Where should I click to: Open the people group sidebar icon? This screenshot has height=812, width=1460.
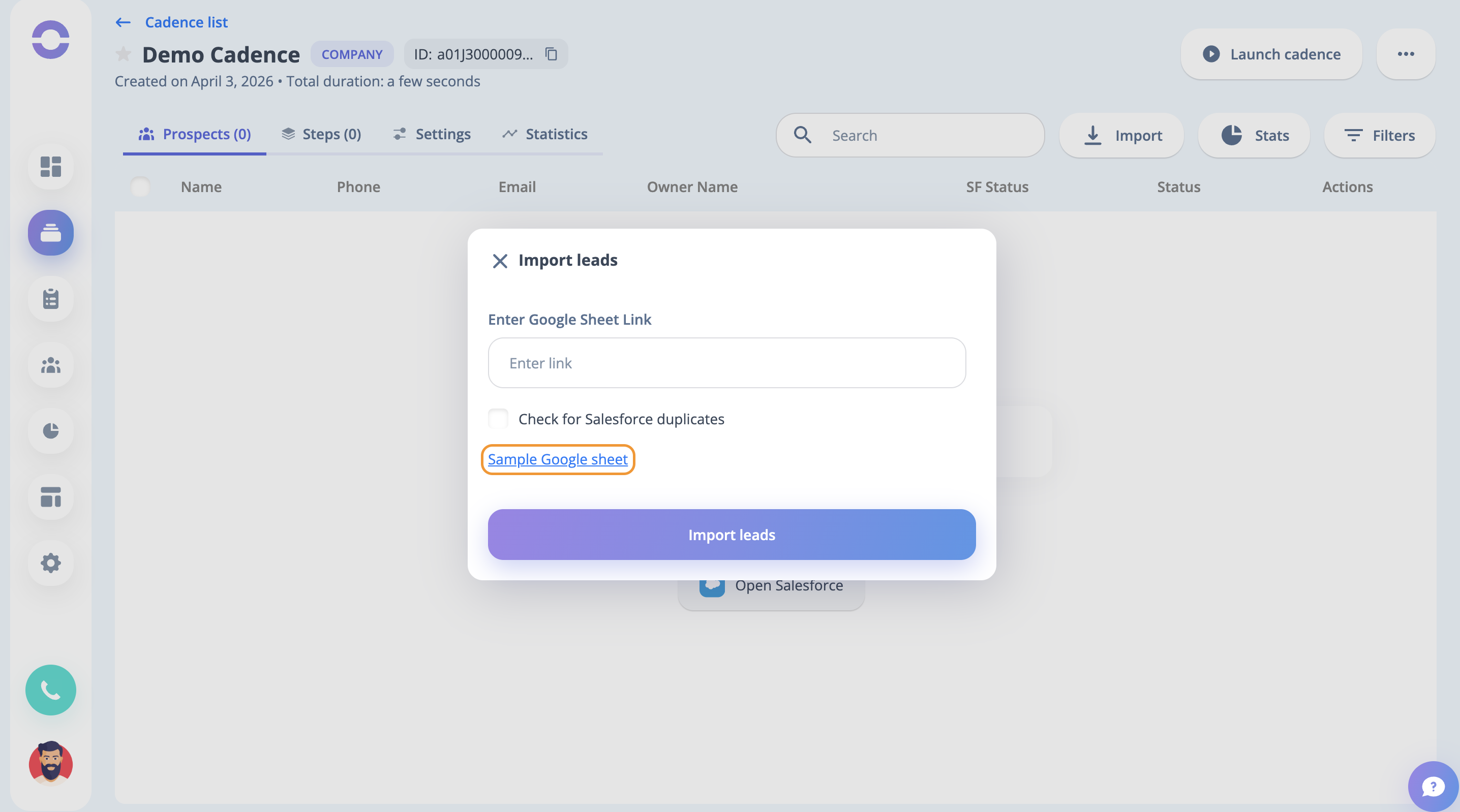point(50,365)
